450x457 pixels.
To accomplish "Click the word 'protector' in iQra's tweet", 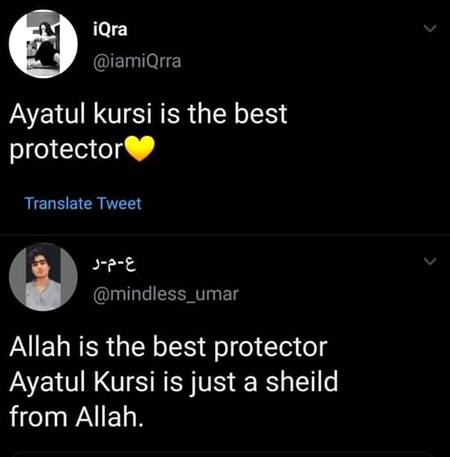I will pyautogui.click(x=67, y=150).
